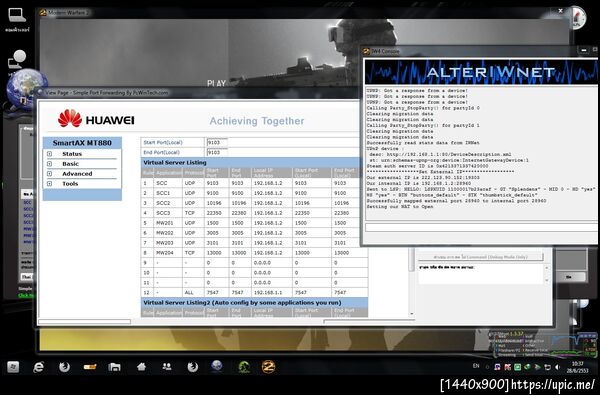Select the MW201 application cell
Viewport: 600px width, 395px height.
click(x=168, y=223)
